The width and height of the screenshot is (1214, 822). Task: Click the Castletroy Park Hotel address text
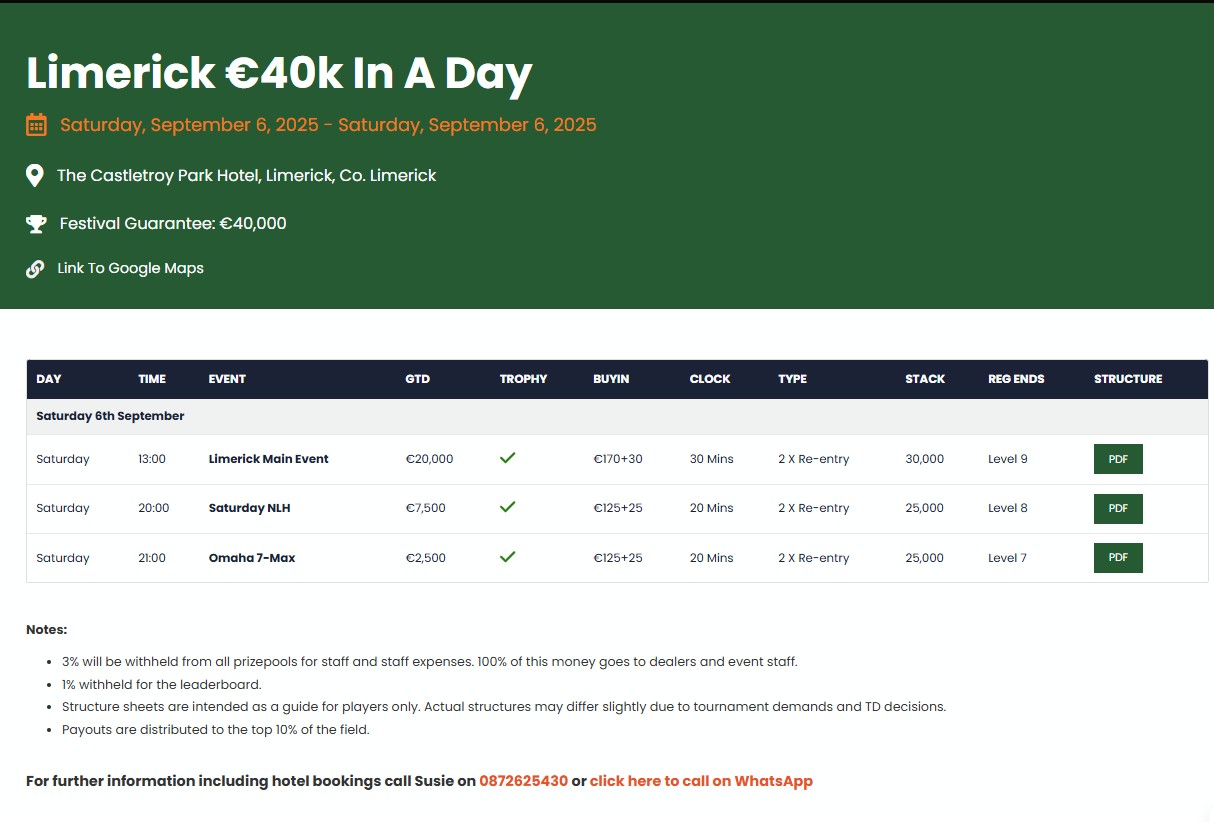coord(247,176)
